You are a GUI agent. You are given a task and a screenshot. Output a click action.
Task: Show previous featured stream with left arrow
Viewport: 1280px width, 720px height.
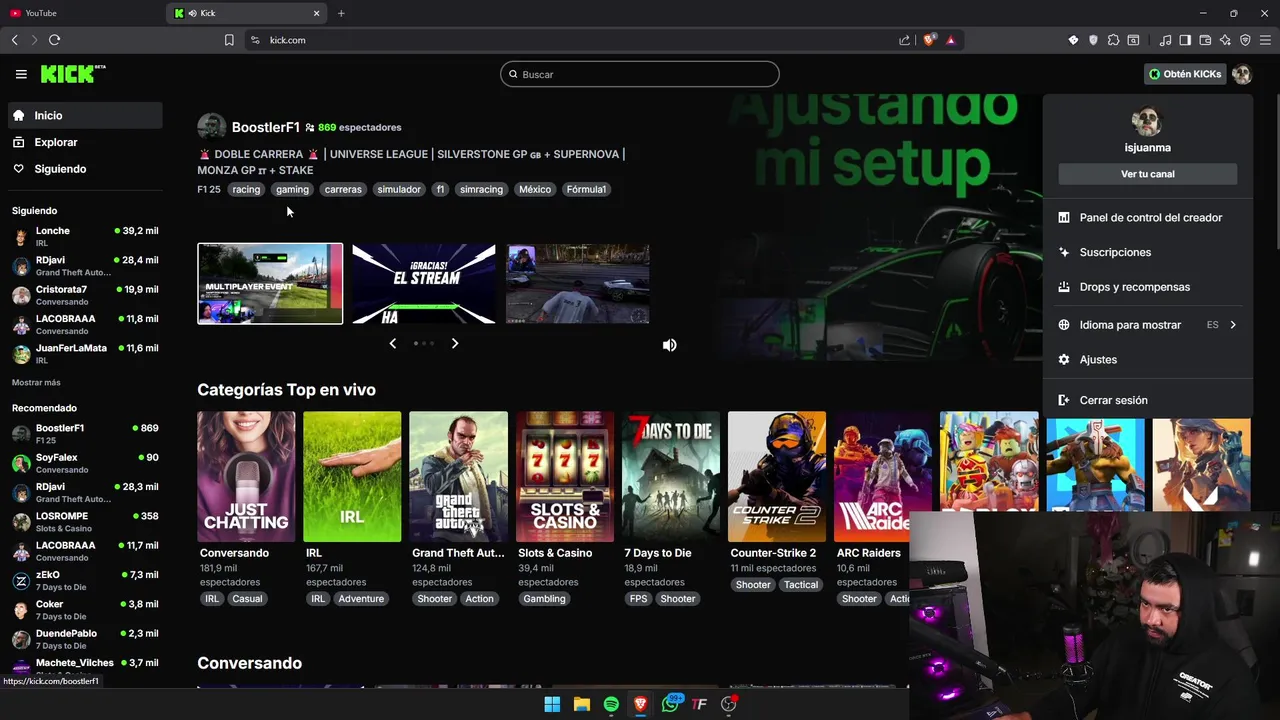coord(392,343)
